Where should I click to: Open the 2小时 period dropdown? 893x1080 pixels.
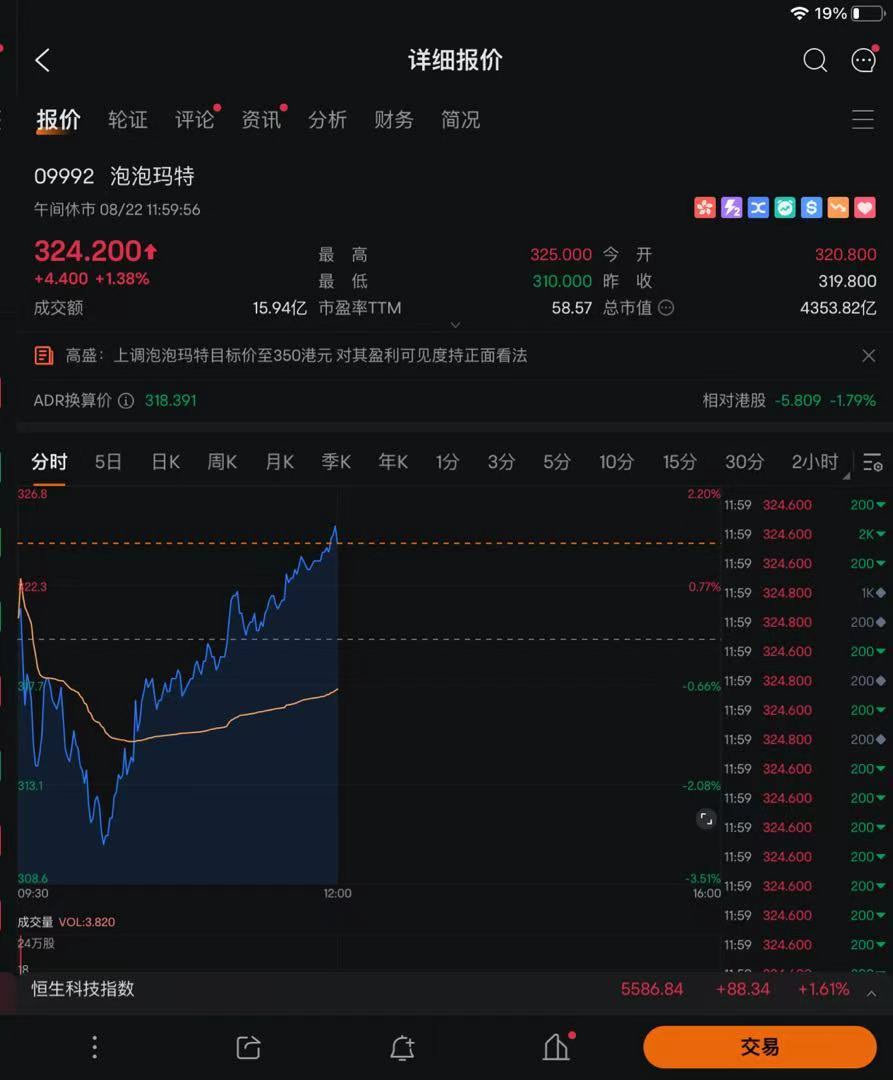[819, 462]
